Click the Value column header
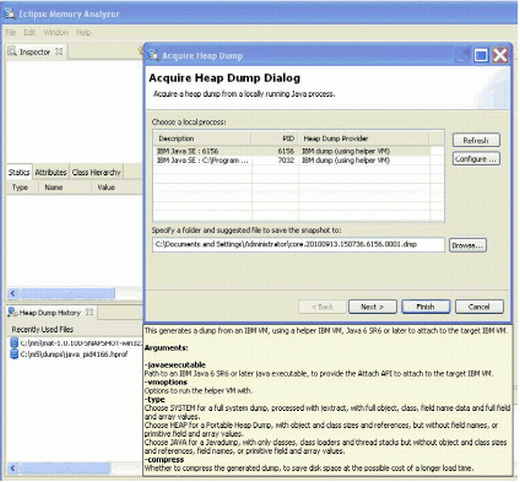Screen dimensions: 520x482 [x=106, y=187]
